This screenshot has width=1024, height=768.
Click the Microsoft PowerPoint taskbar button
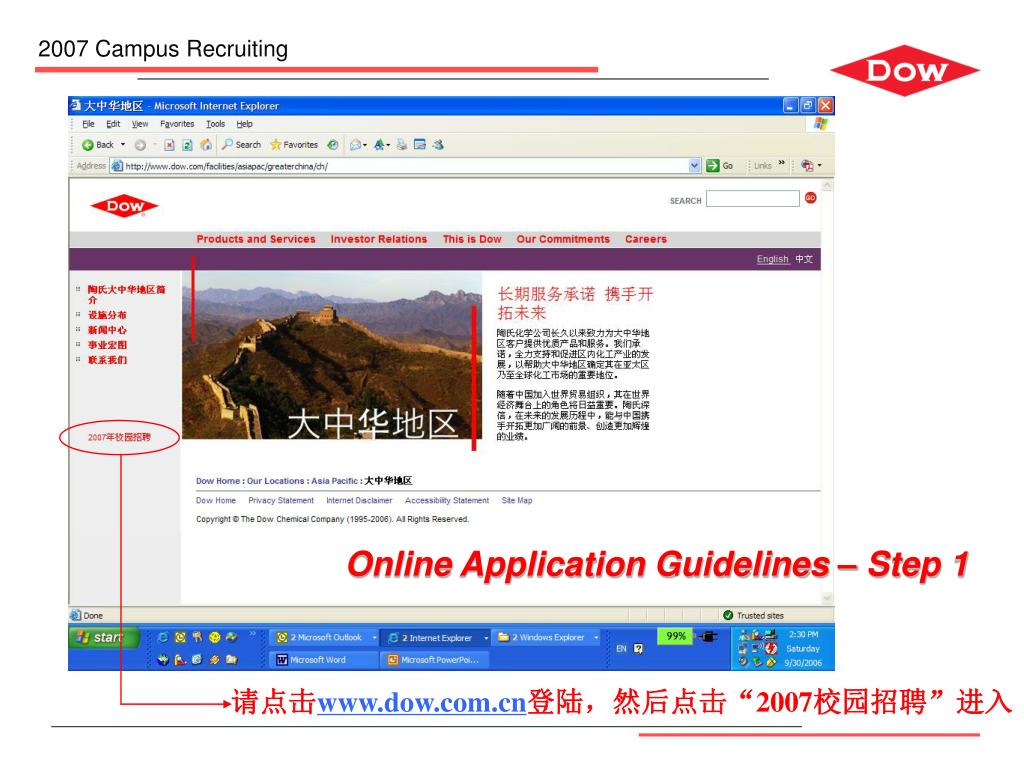tap(434, 660)
